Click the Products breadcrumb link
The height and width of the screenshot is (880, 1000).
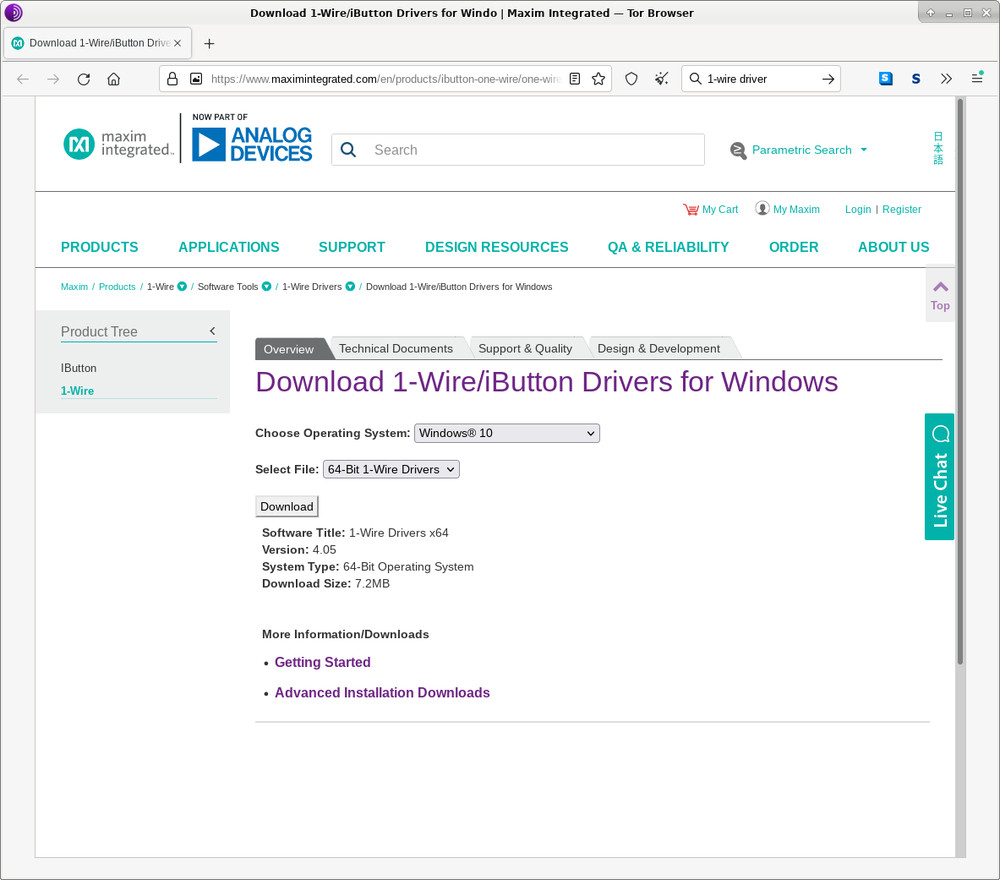117,287
